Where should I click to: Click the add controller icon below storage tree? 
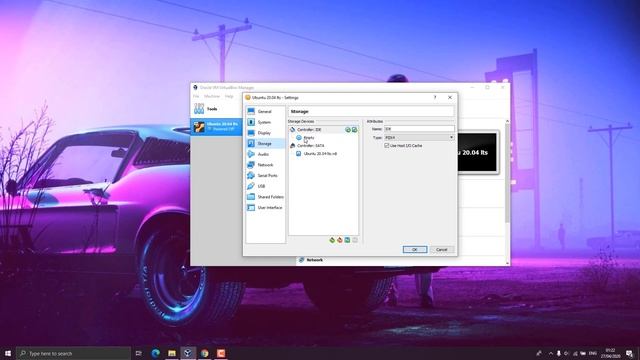point(332,240)
